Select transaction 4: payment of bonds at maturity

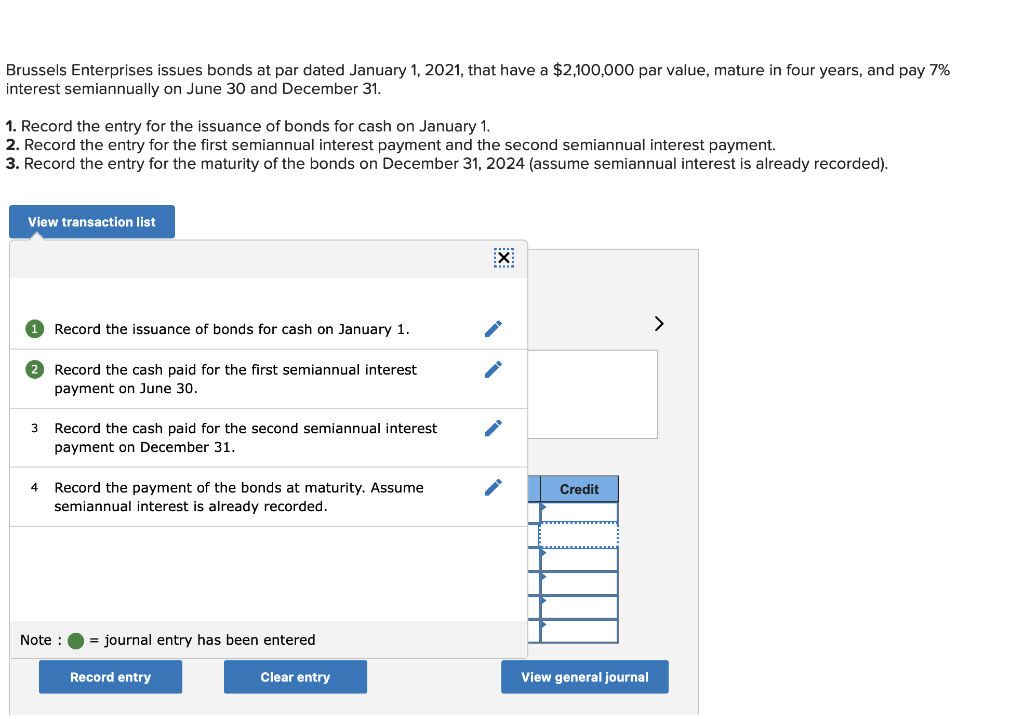(268, 497)
